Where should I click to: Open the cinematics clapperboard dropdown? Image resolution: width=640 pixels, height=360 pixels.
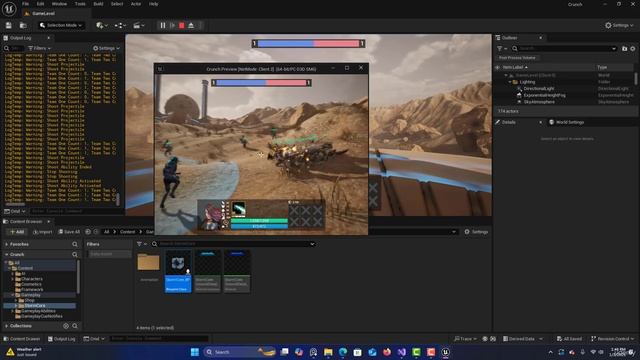coord(139,25)
